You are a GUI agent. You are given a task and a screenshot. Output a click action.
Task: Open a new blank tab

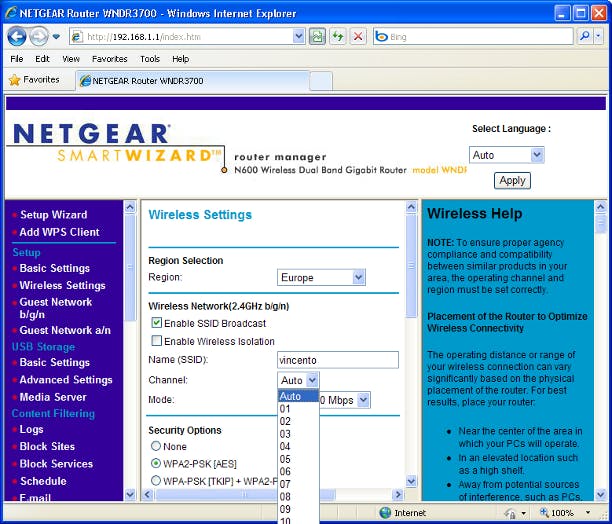pyautogui.click(x=321, y=81)
